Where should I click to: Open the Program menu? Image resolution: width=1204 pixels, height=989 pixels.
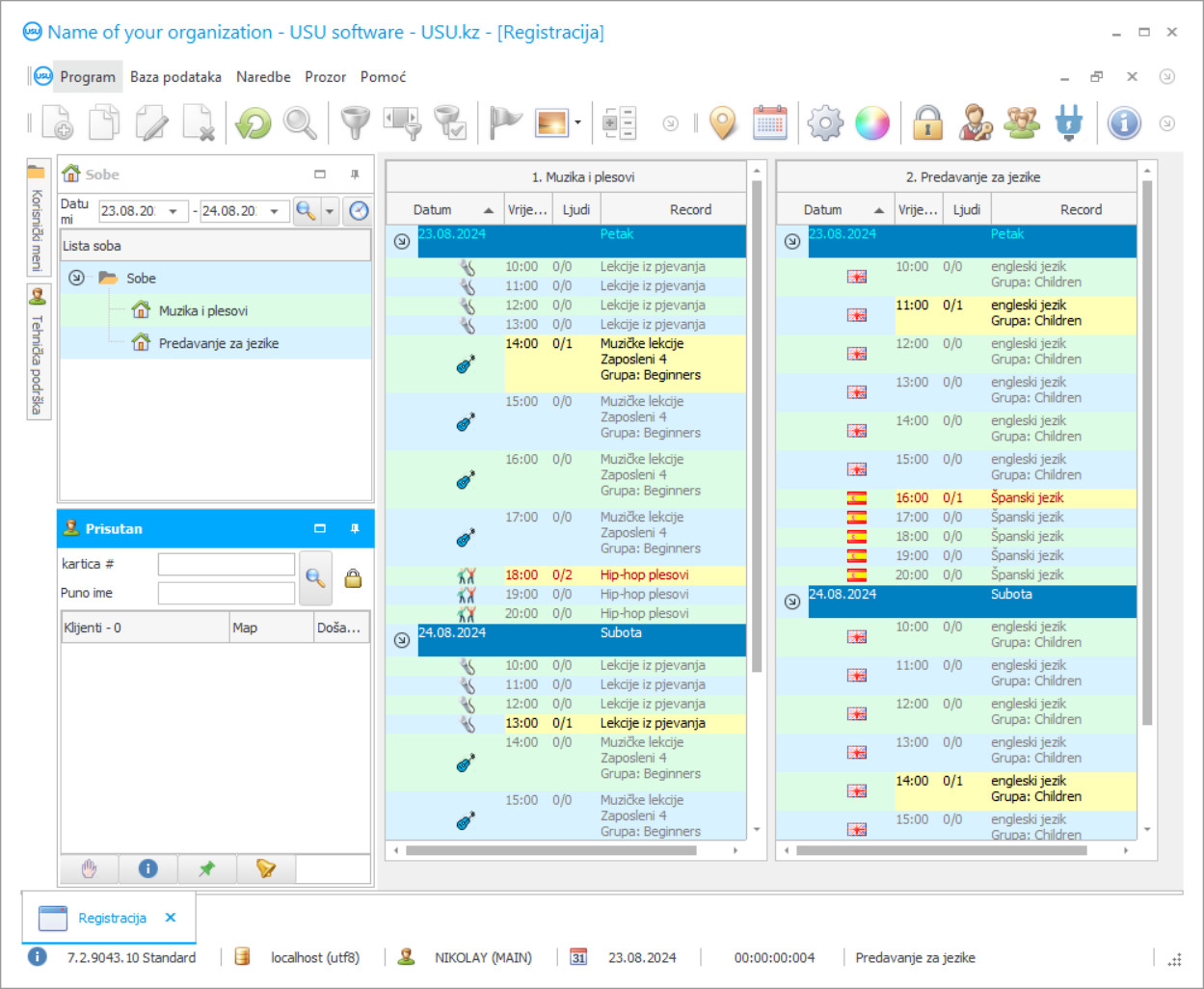pyautogui.click(x=87, y=77)
